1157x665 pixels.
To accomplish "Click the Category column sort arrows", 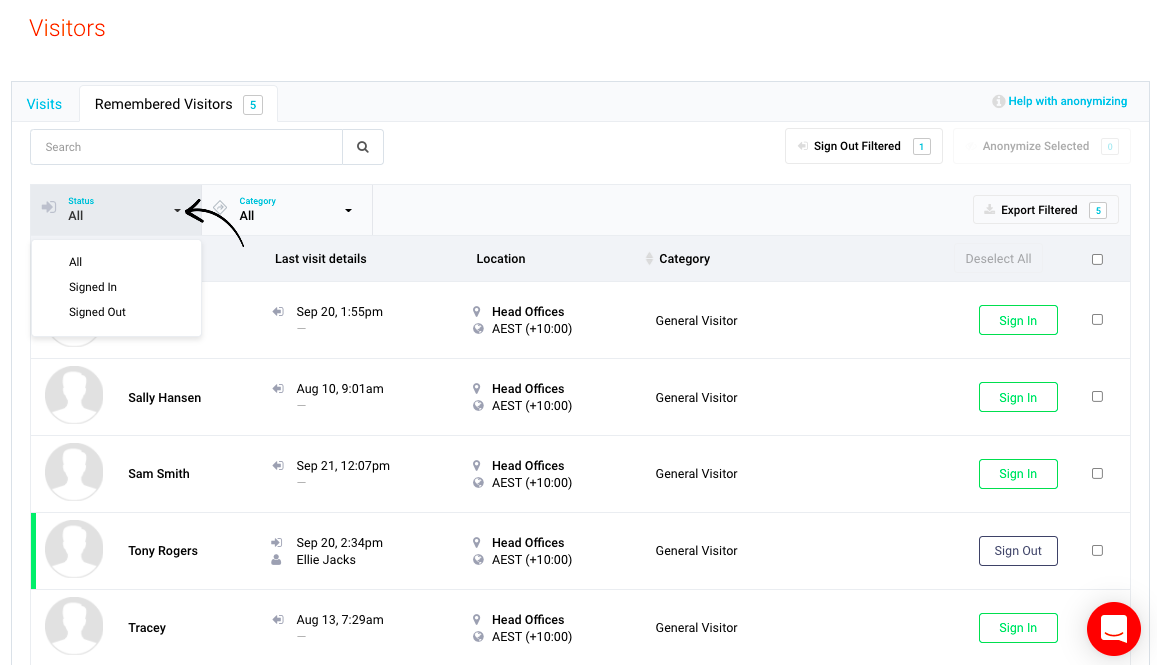I will point(649,258).
